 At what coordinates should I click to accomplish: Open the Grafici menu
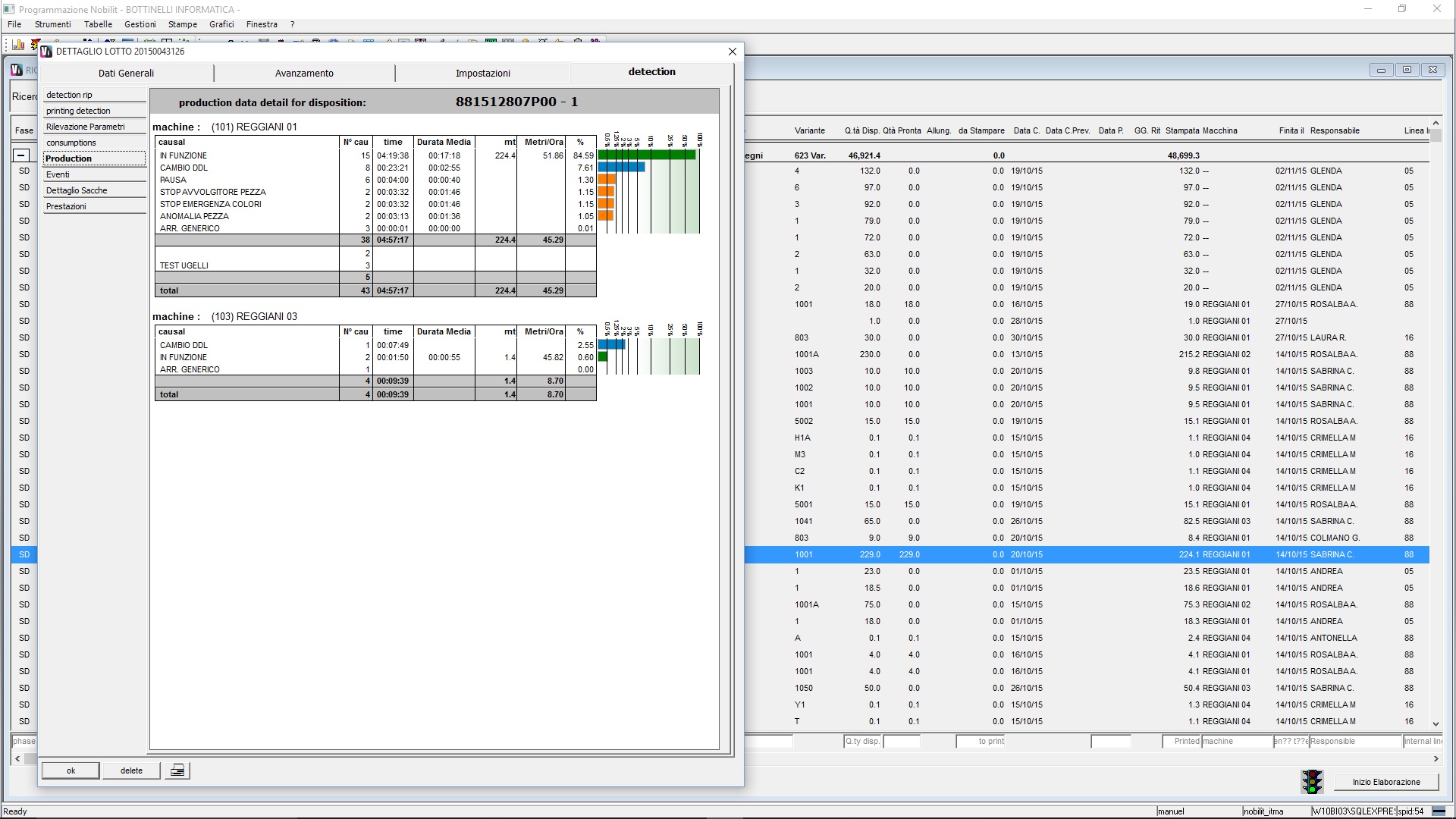pos(221,24)
